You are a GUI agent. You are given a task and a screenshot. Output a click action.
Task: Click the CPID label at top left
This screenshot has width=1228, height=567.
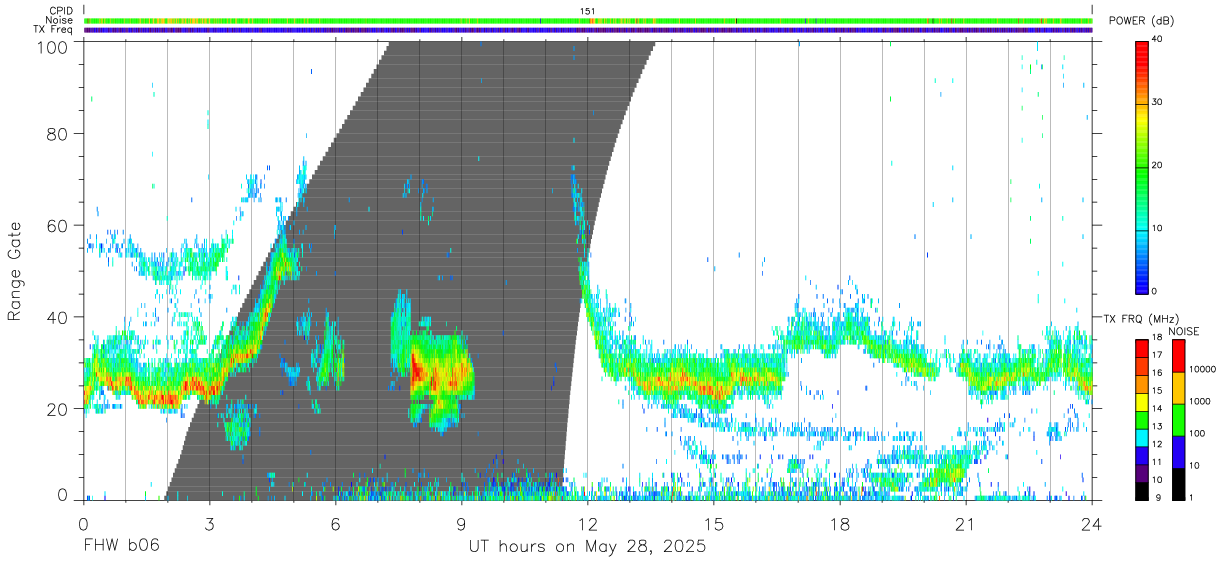(x=61, y=11)
